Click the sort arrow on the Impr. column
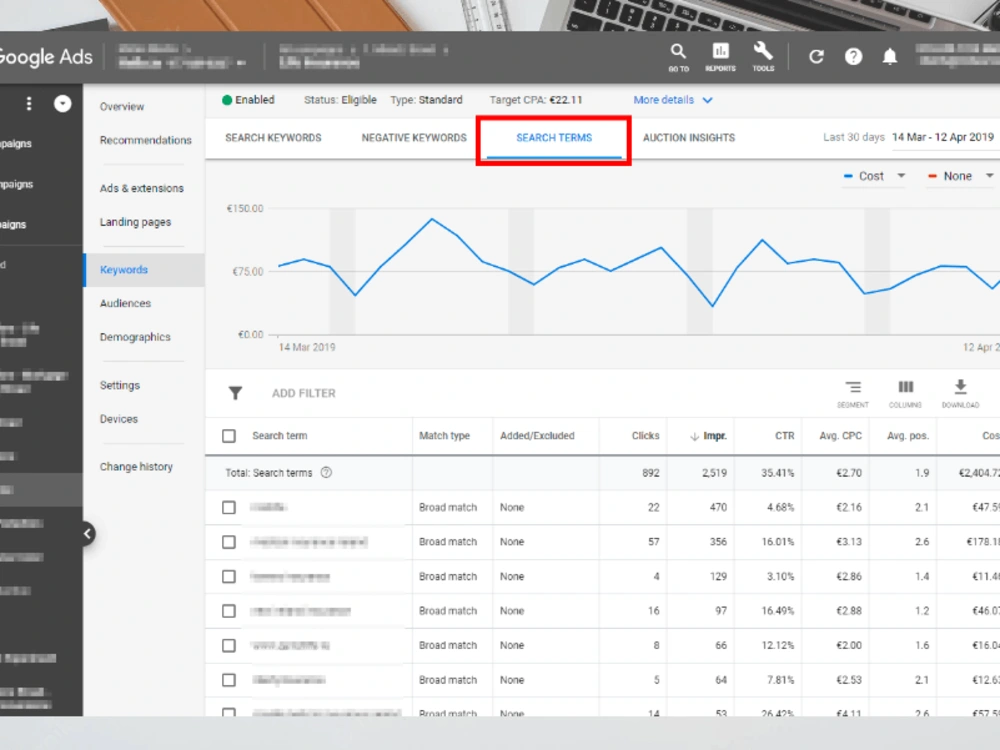 click(695, 436)
